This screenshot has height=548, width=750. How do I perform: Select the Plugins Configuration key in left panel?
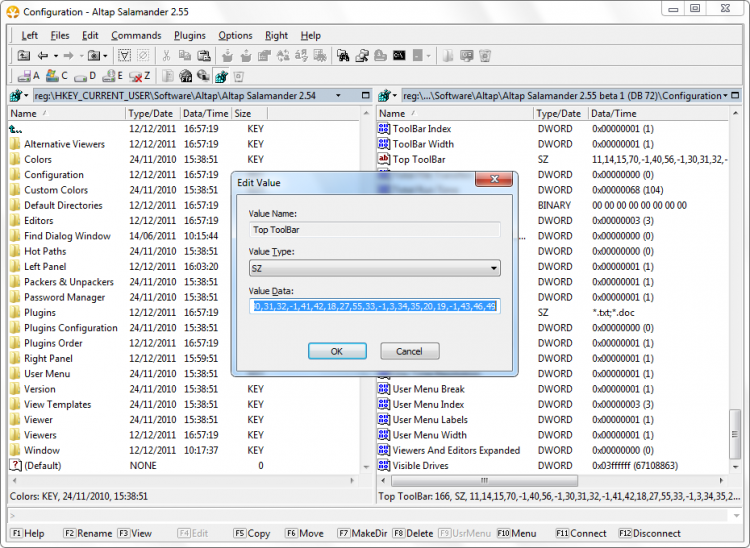[71, 328]
